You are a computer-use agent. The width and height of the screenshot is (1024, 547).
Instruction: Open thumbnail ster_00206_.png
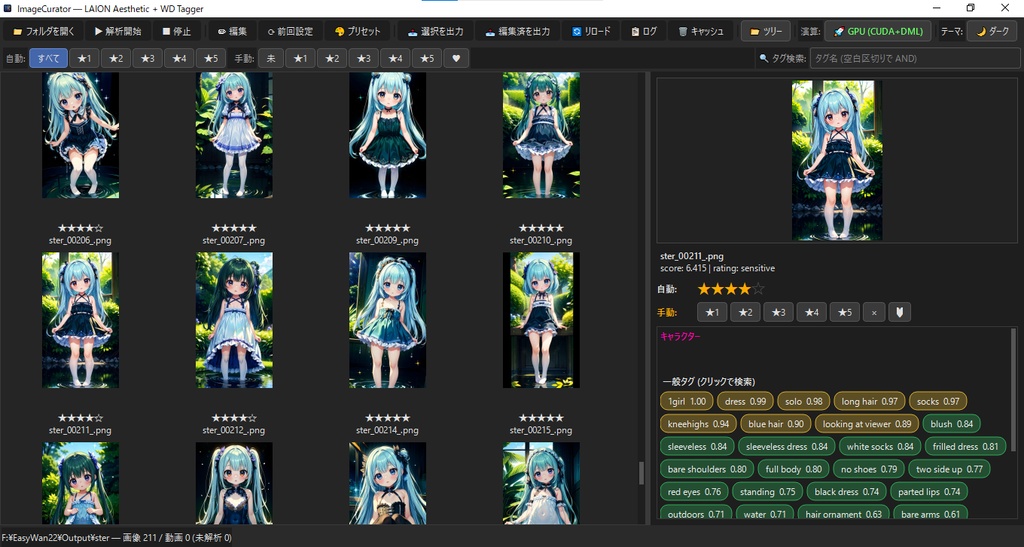coord(80,135)
